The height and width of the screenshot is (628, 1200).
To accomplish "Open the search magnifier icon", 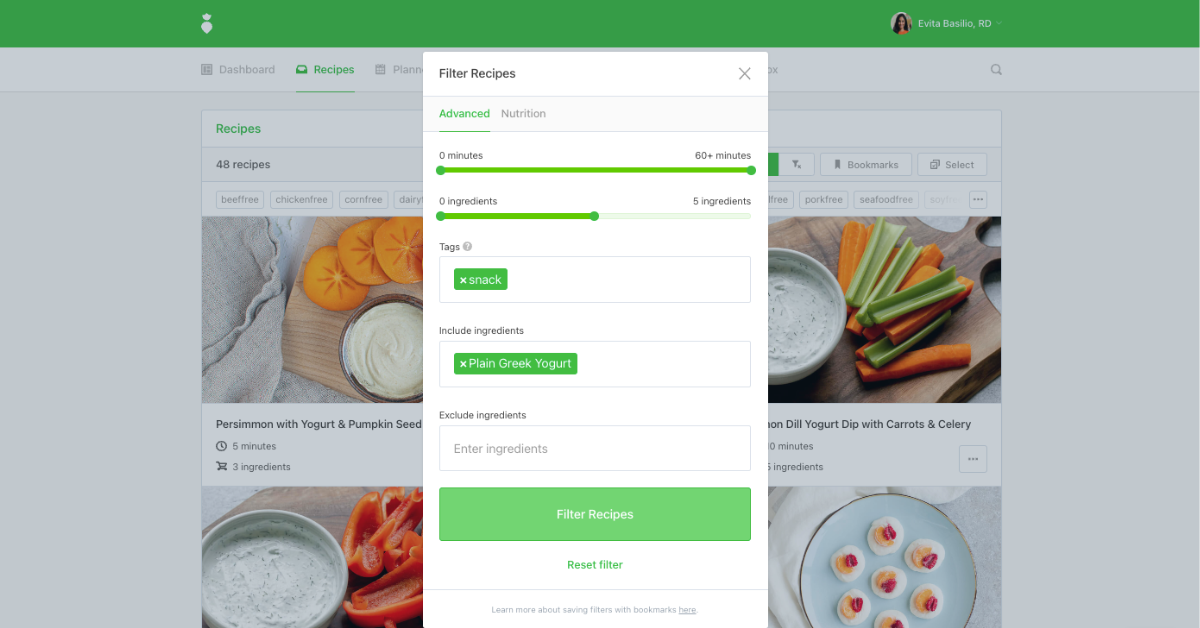I will point(996,70).
